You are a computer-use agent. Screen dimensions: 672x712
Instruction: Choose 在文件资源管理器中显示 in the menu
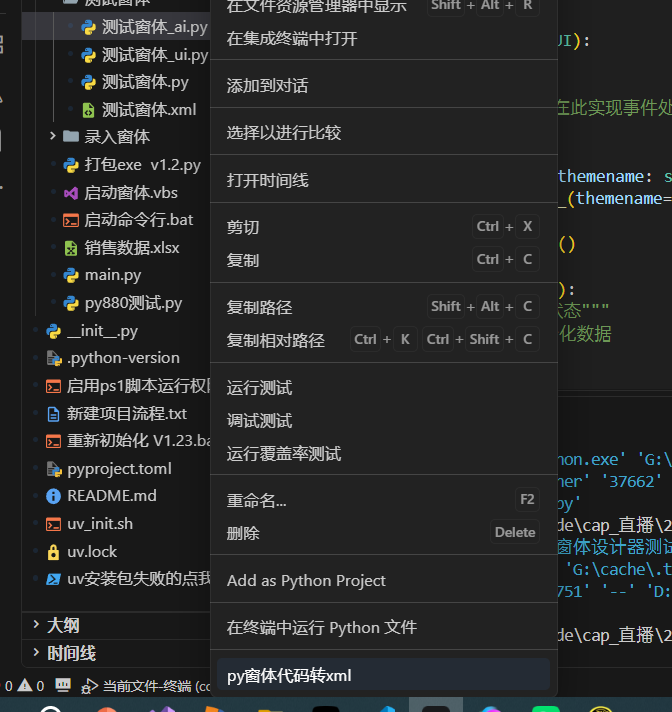tap(384, 6)
